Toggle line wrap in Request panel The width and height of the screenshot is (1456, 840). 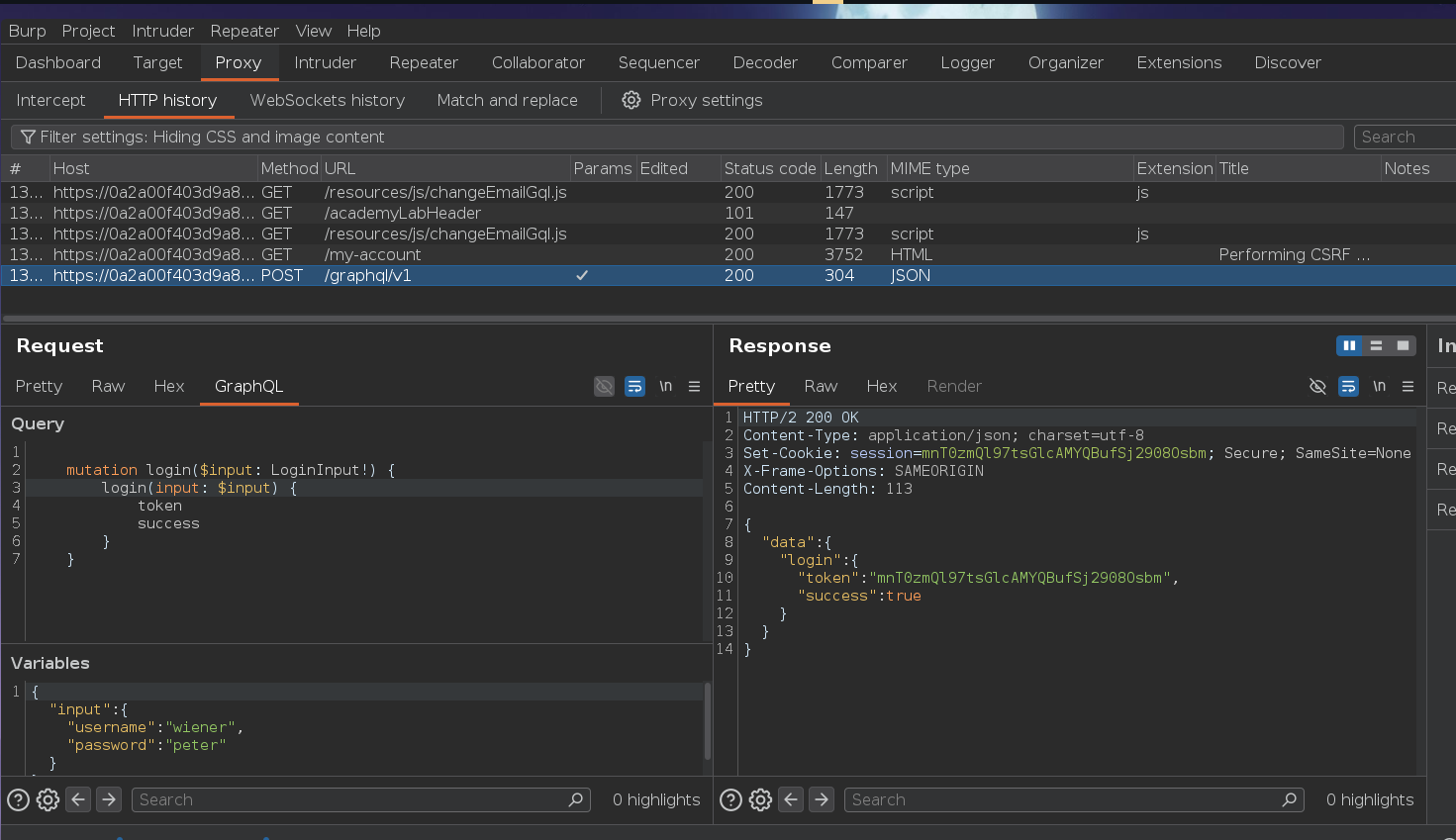(634, 386)
